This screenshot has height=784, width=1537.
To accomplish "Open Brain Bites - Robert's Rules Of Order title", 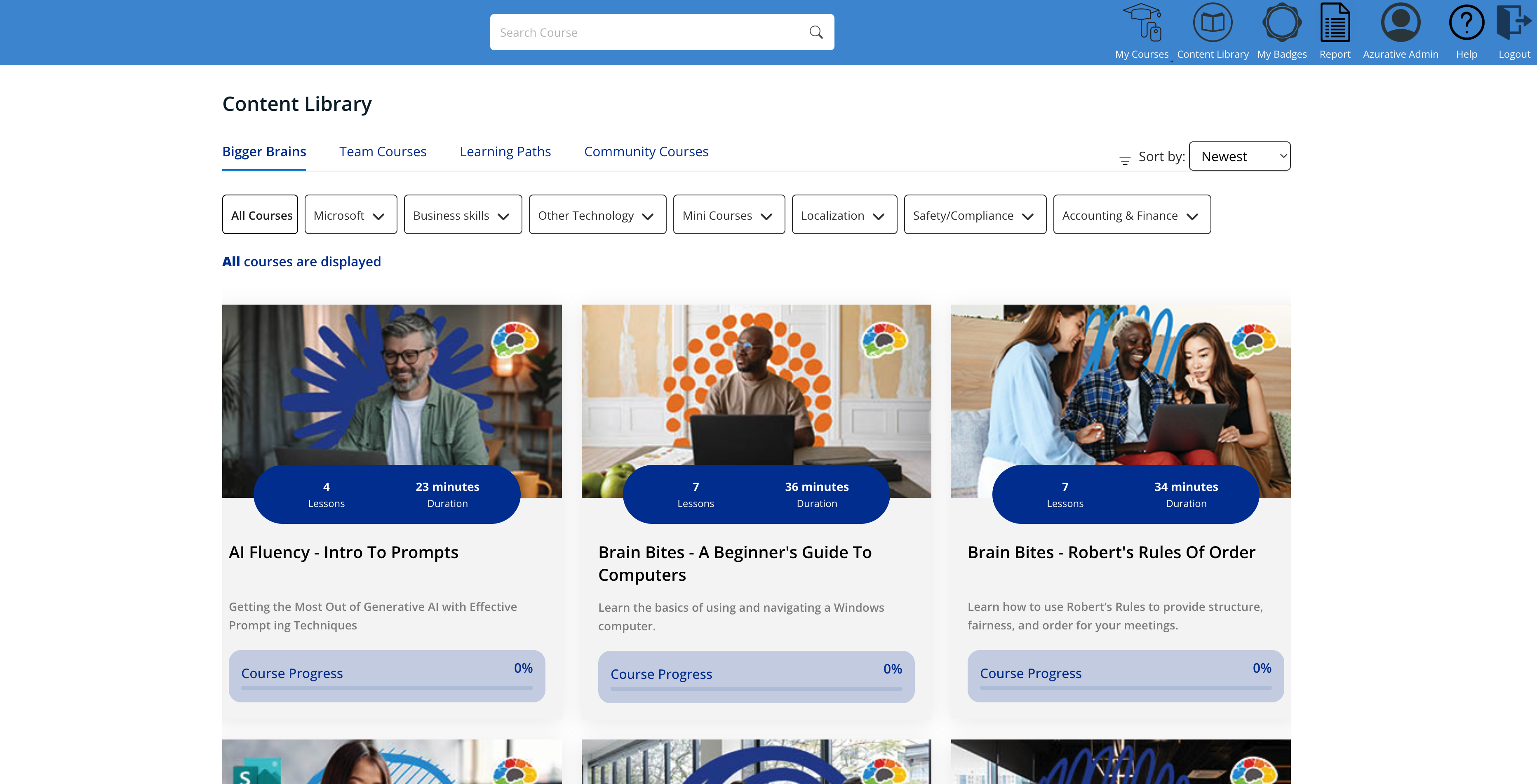I will click(x=1111, y=552).
